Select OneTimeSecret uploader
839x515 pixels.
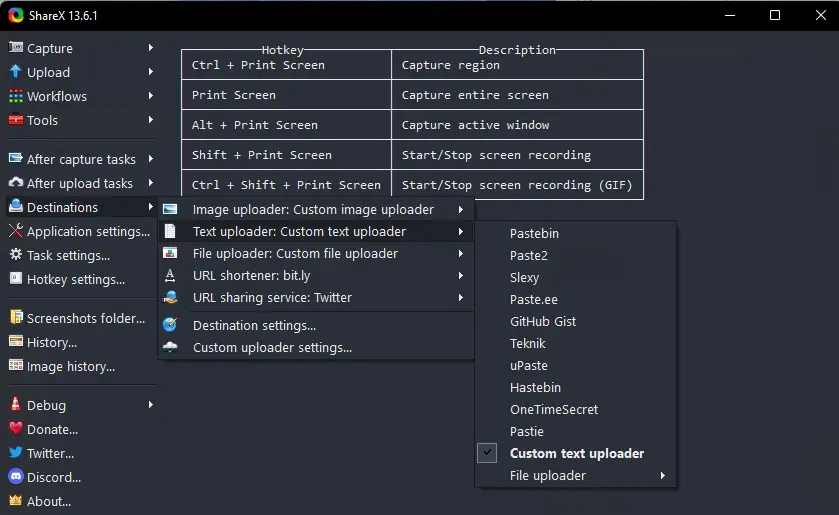point(576,409)
